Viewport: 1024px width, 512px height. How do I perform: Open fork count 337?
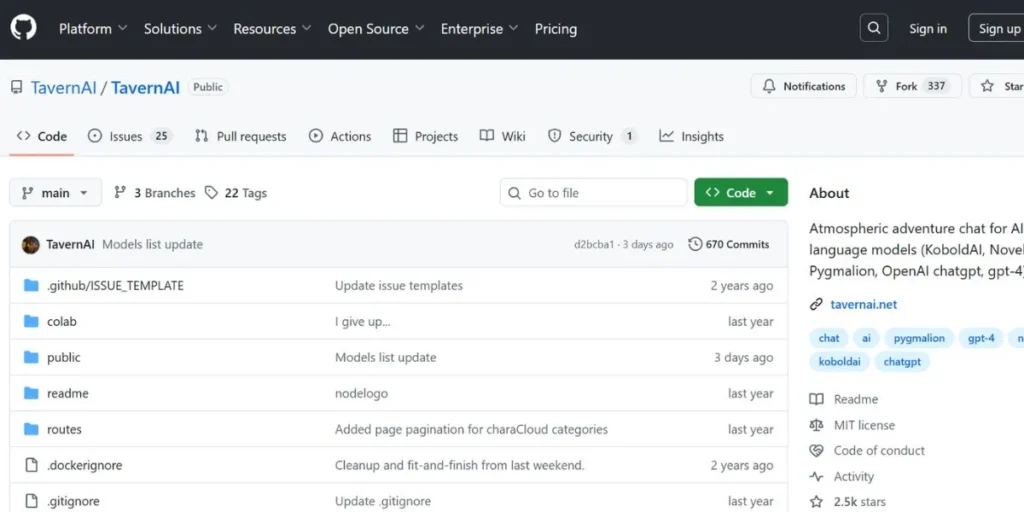click(x=936, y=86)
